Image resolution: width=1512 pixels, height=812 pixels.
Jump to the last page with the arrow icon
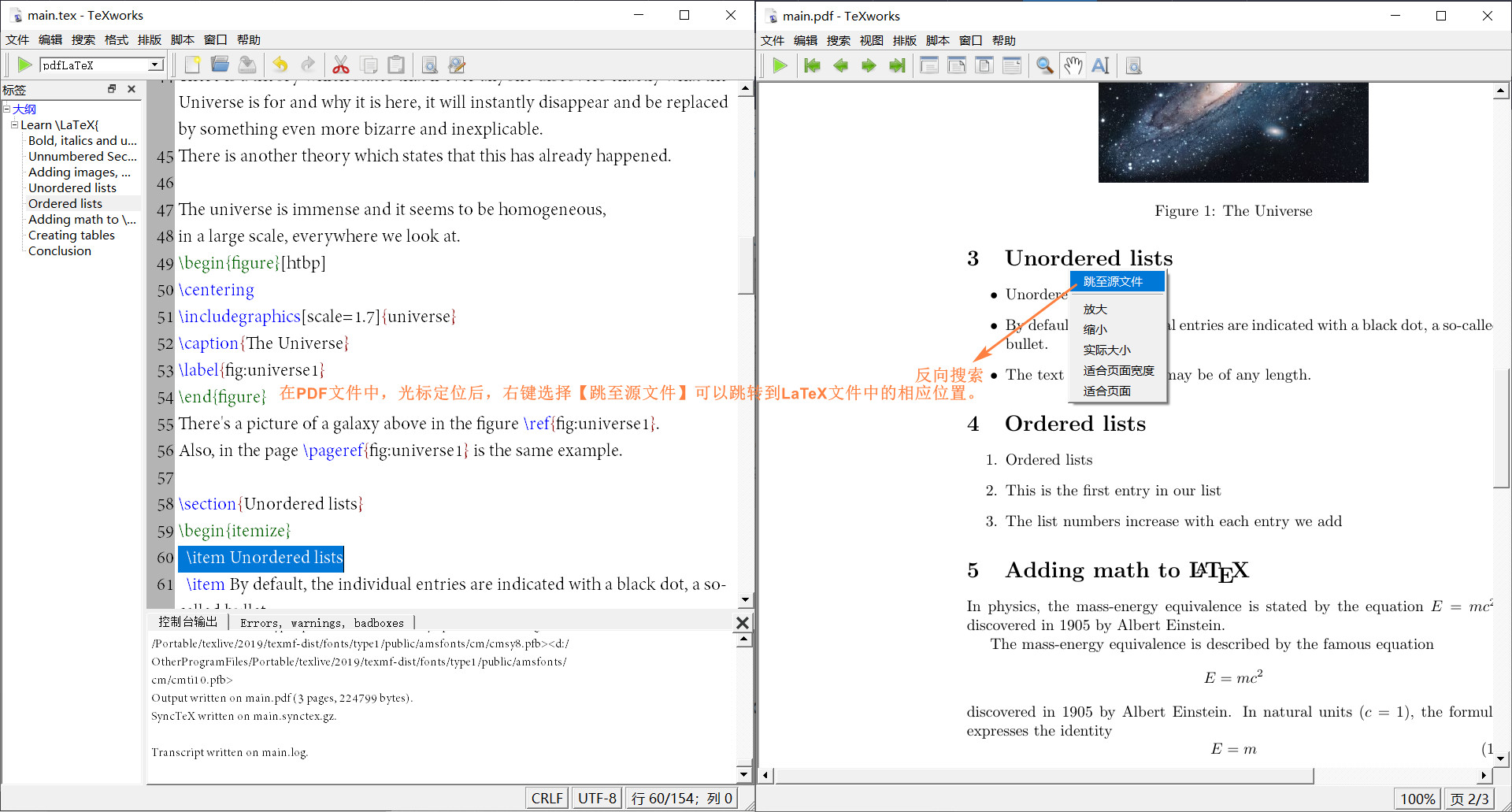point(897,65)
